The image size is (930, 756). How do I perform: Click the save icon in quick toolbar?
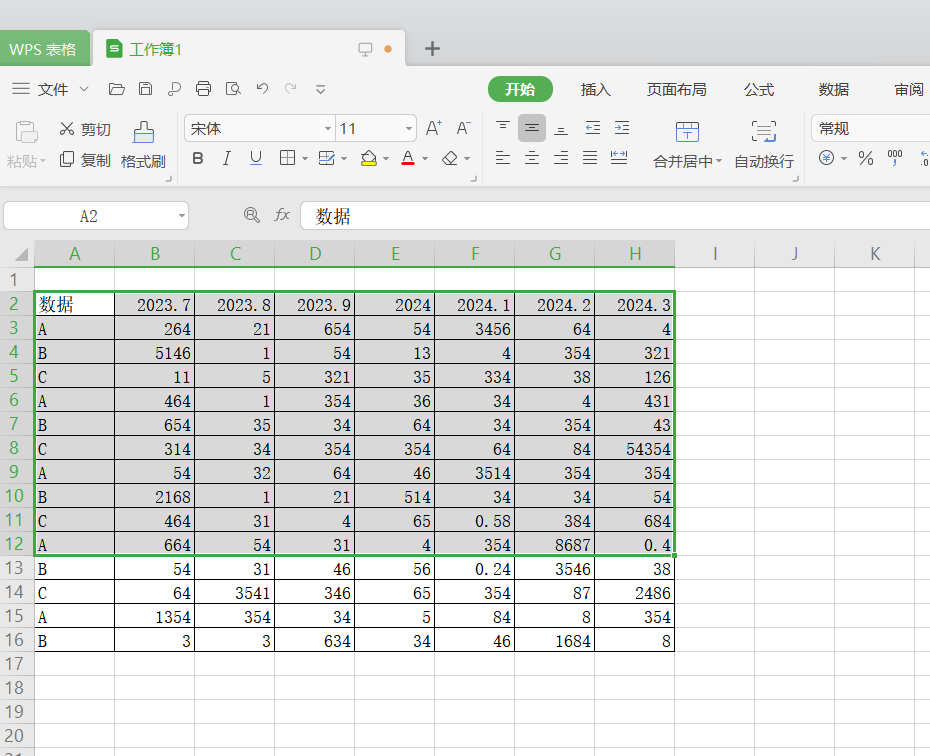[x=146, y=89]
